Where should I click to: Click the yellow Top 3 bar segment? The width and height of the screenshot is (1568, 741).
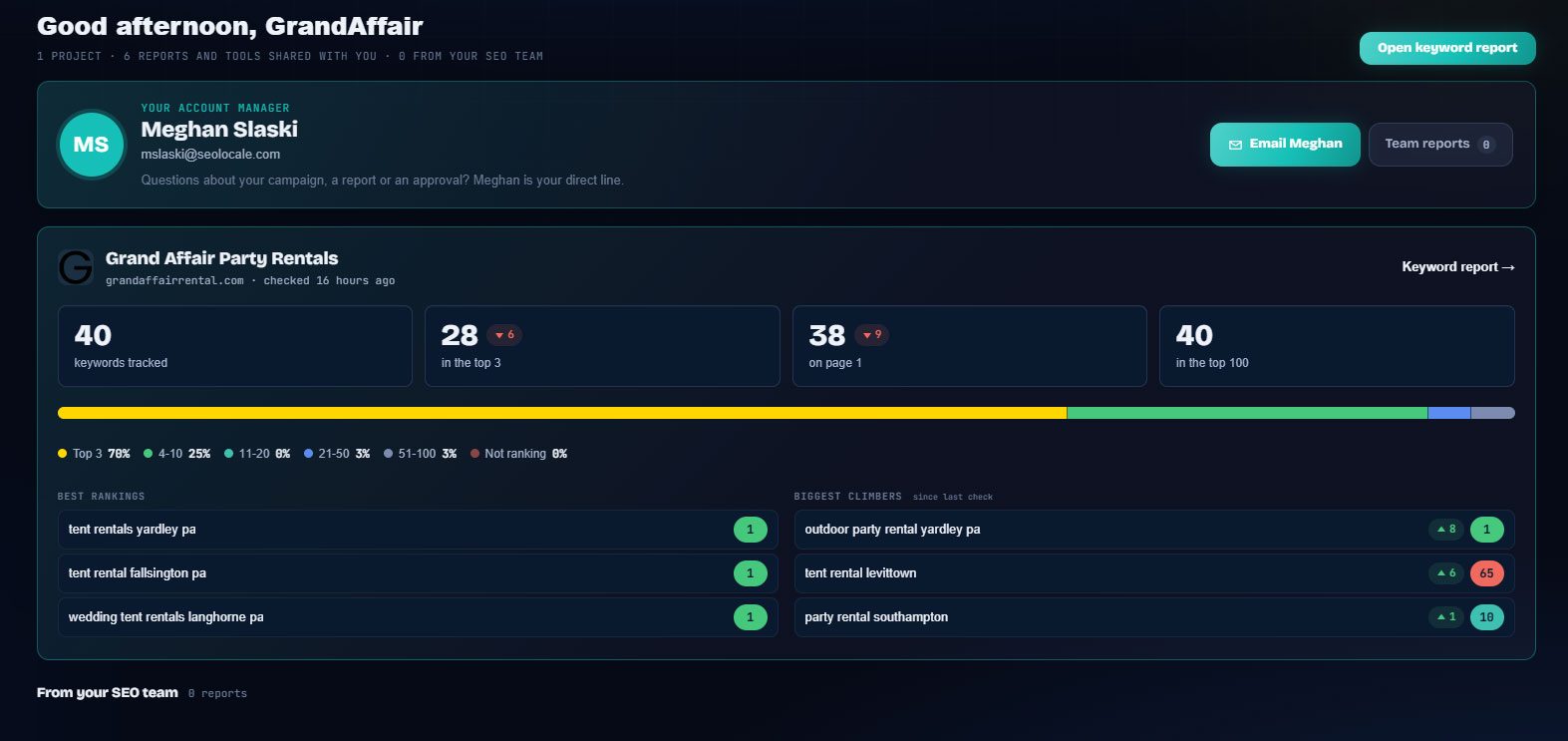point(562,413)
